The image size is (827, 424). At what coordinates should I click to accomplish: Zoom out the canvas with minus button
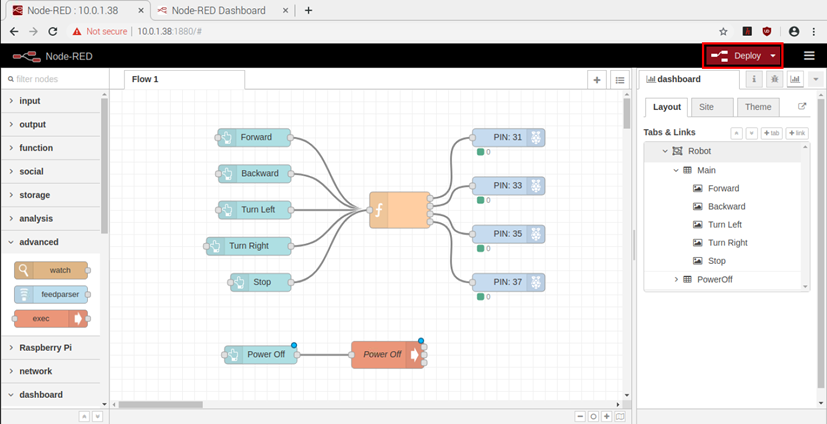coord(580,417)
